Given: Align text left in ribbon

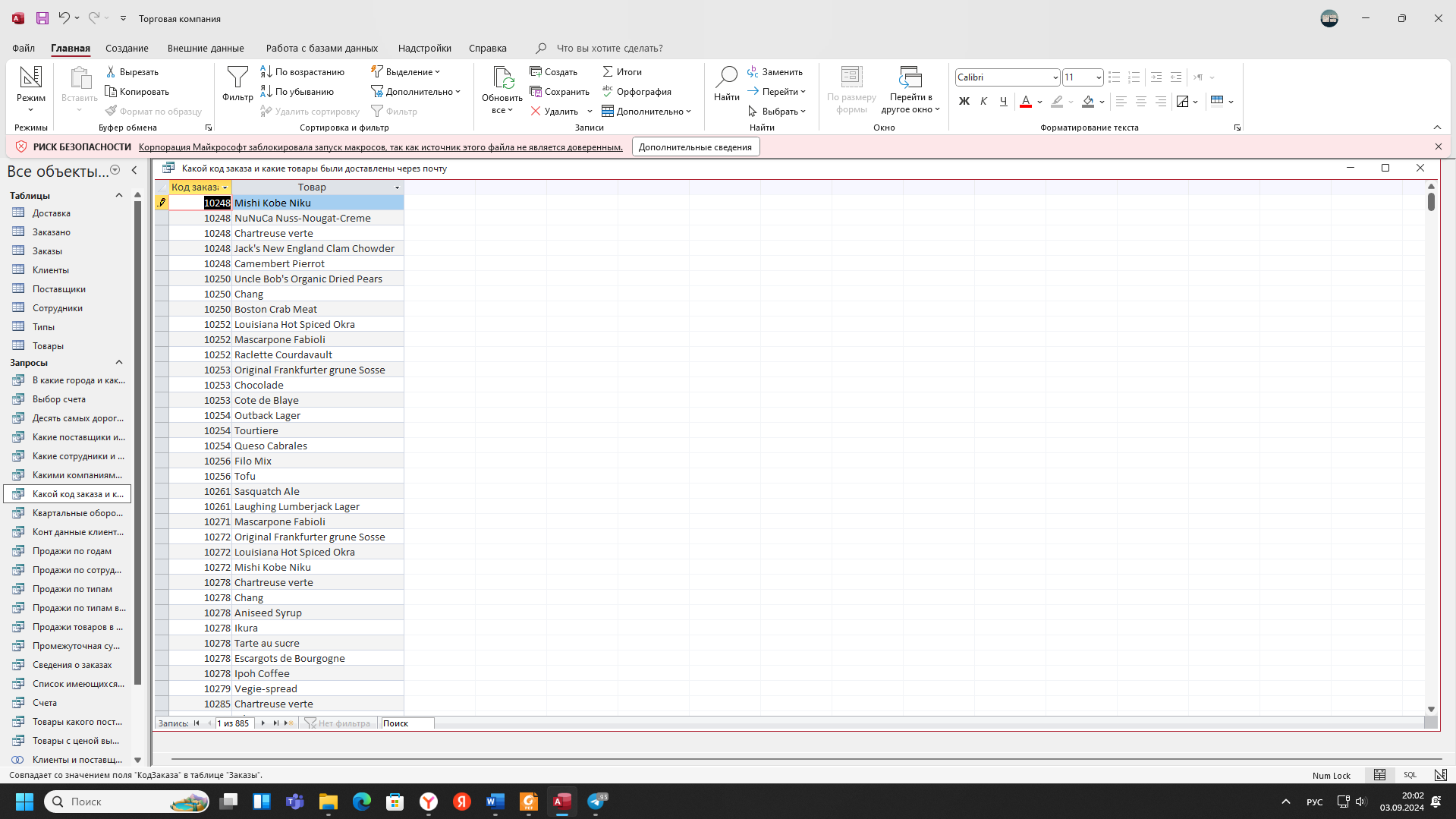Looking at the screenshot, I should click(x=1121, y=101).
